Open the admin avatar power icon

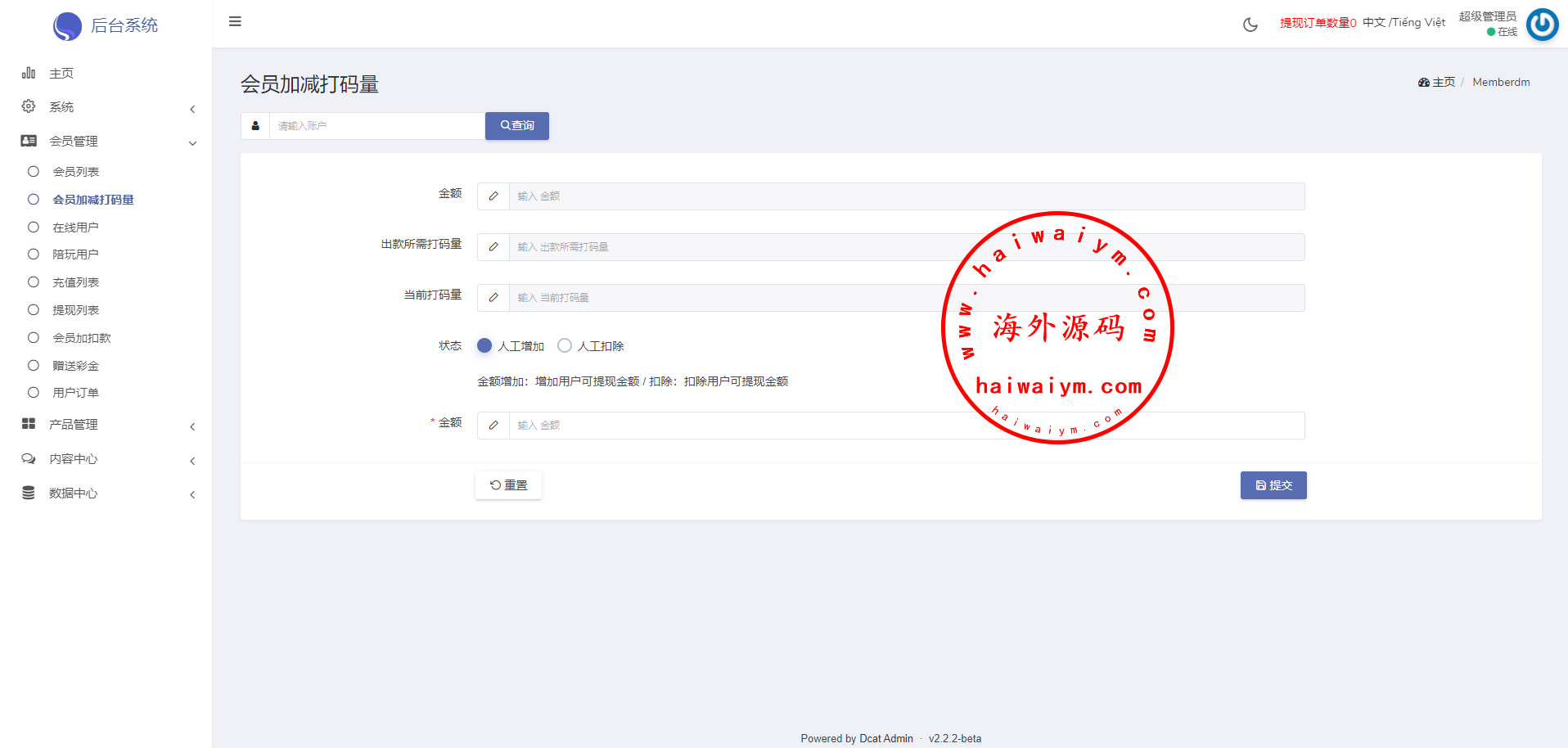tap(1542, 25)
